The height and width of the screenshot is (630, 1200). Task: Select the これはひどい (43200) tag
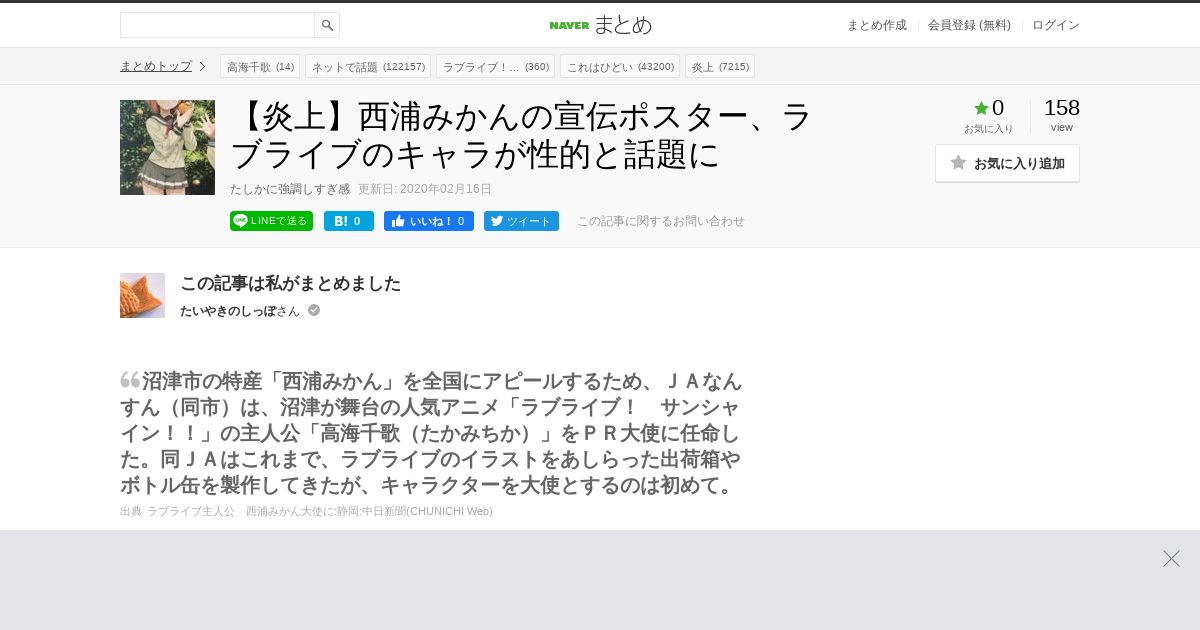(620, 66)
